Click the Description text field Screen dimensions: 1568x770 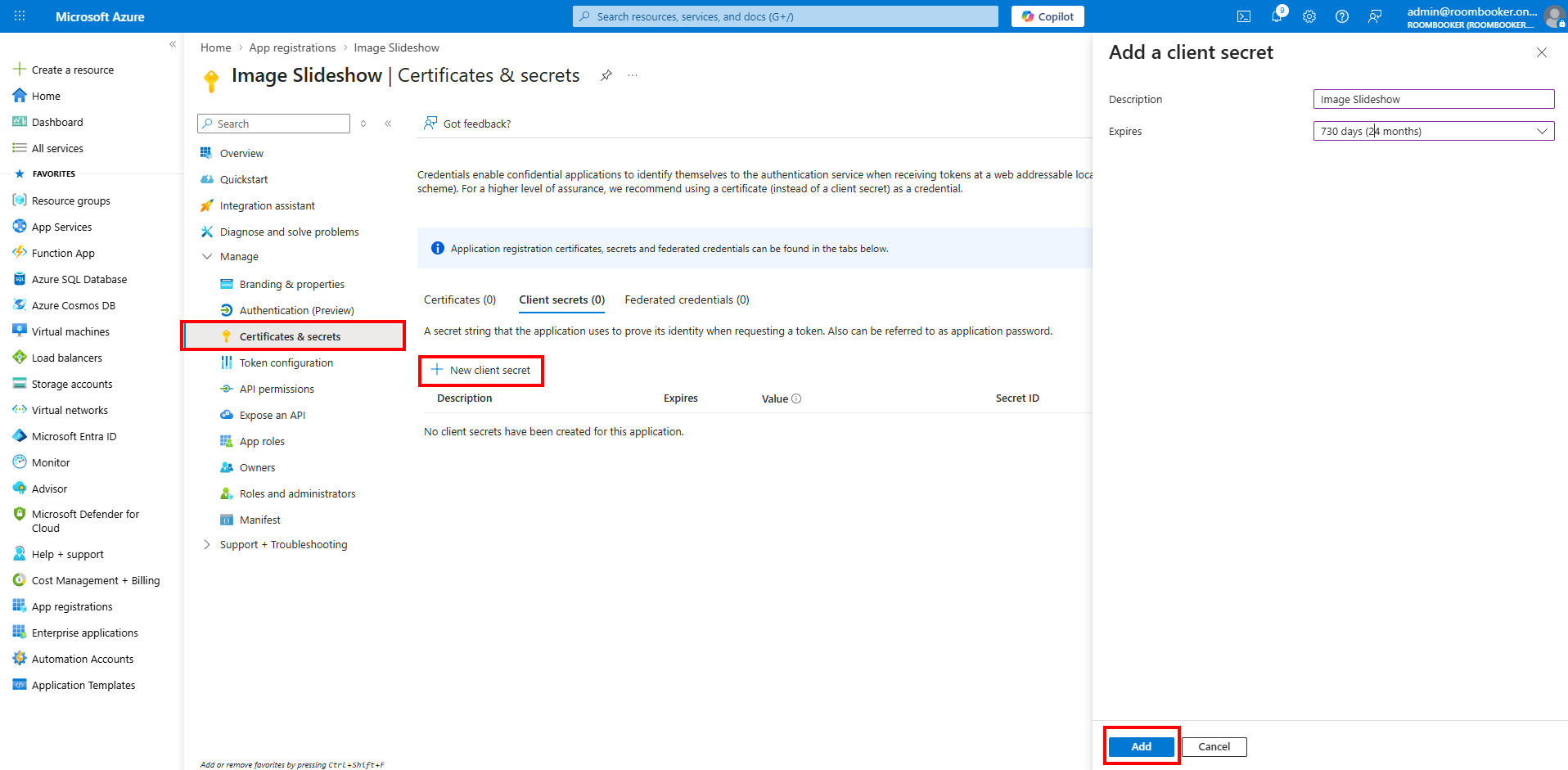[1433, 99]
